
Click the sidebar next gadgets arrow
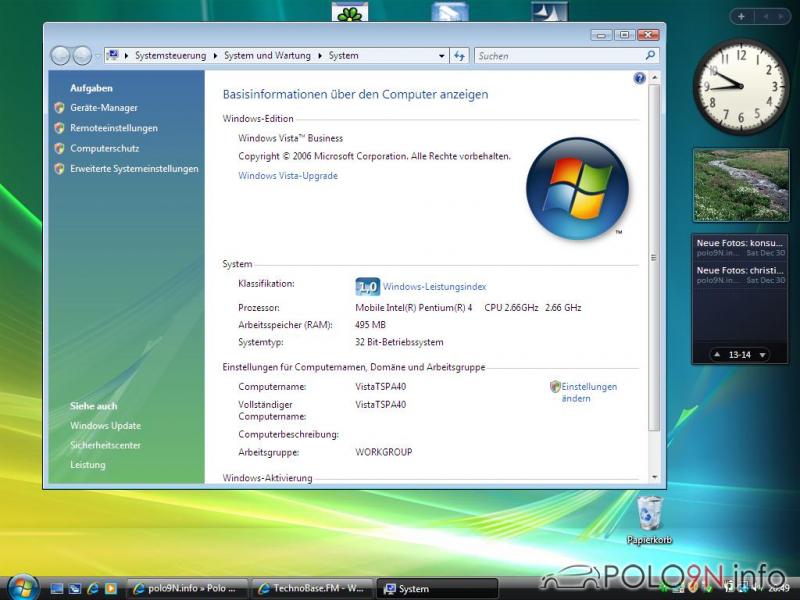coord(781,16)
